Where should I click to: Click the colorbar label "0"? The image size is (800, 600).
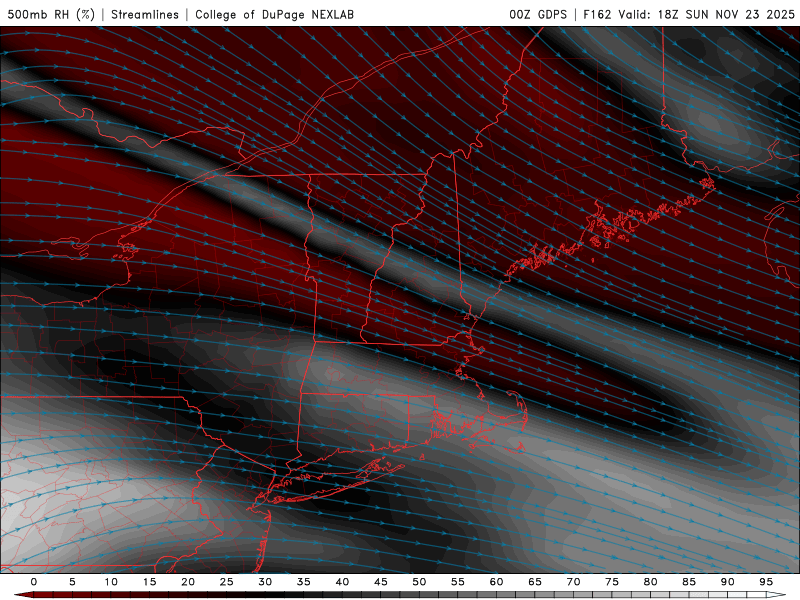tap(34, 582)
